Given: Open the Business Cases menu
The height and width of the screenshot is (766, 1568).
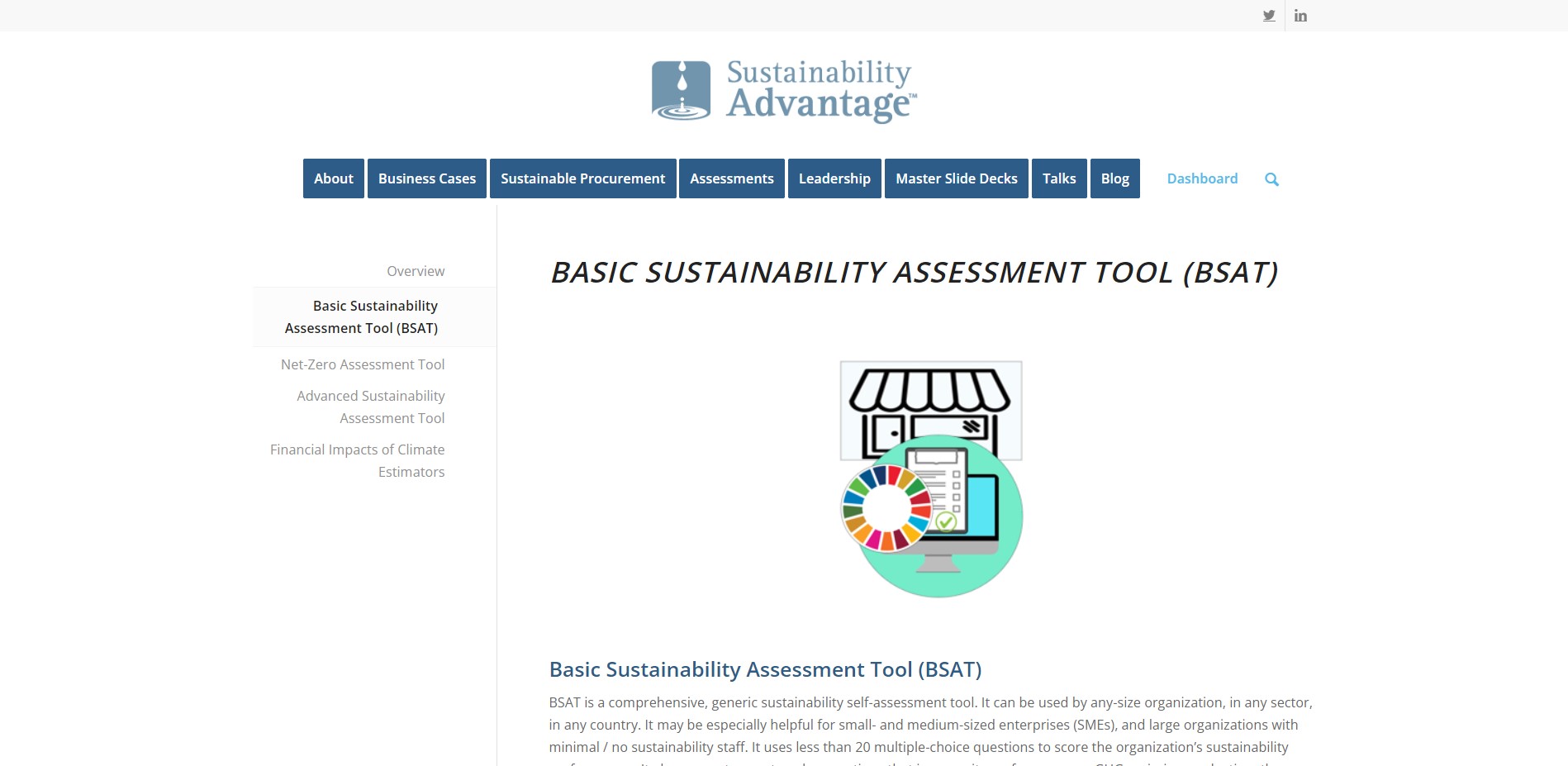Looking at the screenshot, I should point(427,178).
